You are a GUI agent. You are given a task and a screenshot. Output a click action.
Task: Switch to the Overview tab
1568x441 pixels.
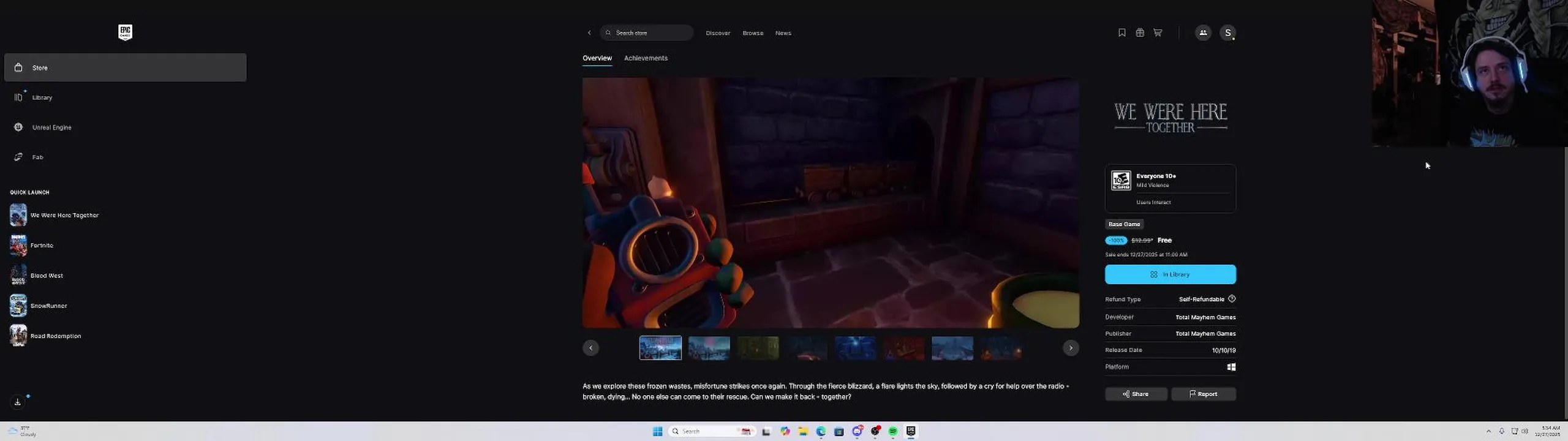click(597, 58)
